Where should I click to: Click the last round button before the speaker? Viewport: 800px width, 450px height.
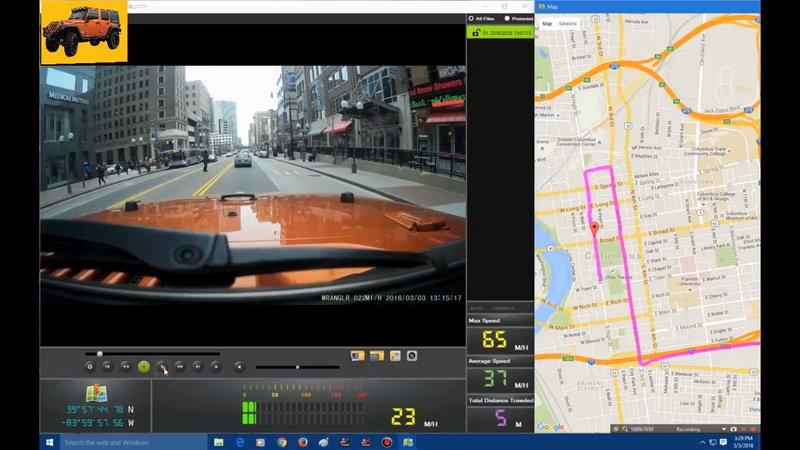(x=216, y=366)
